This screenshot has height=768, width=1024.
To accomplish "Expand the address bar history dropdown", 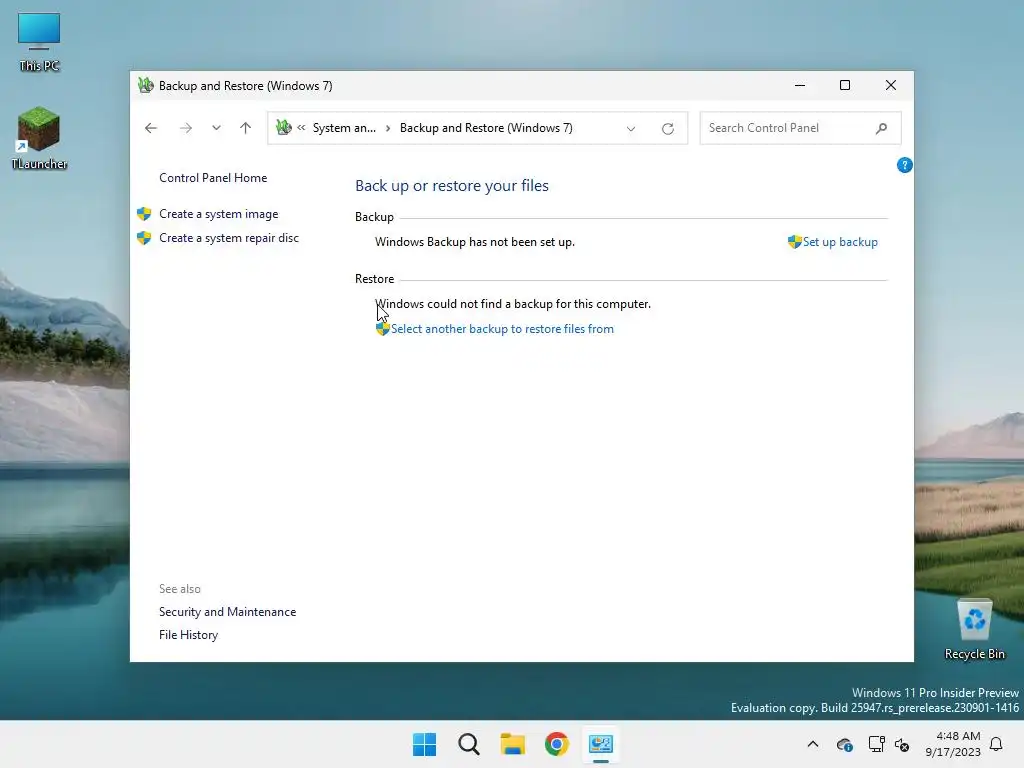I will coord(631,129).
